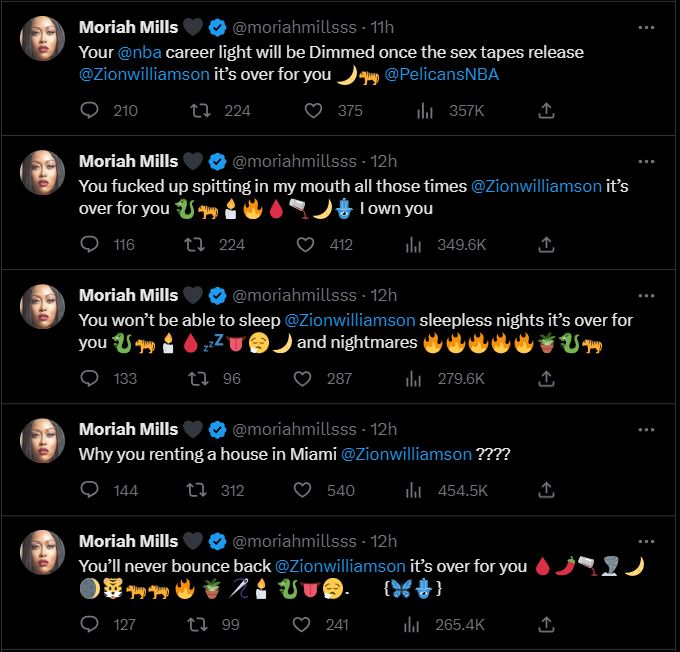
Task: Like the sleepless nights tweet
Action: click(313, 378)
